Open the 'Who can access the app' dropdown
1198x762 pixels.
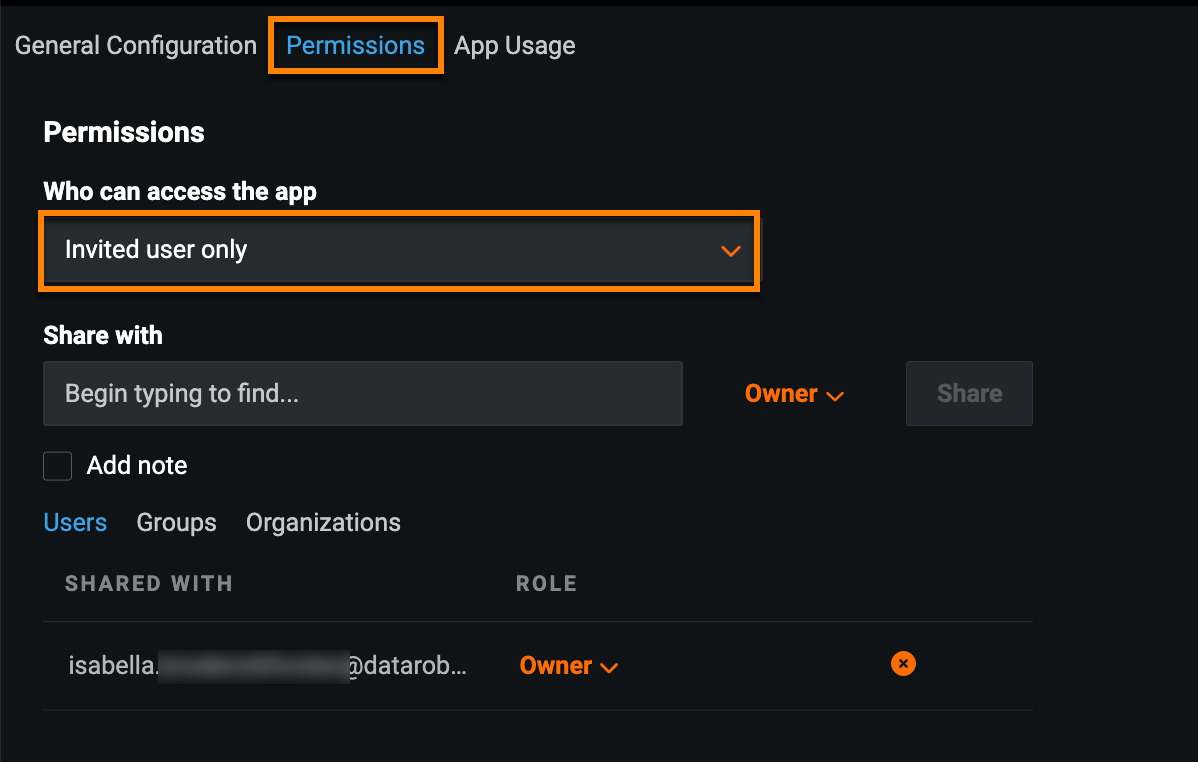click(399, 250)
